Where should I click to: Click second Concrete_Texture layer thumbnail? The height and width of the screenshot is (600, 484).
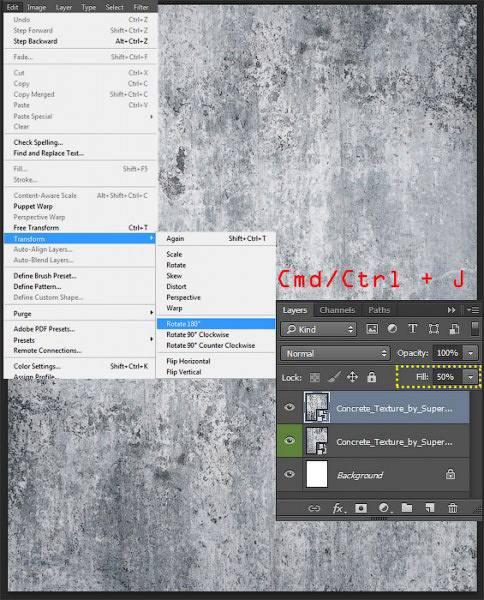[317, 440]
